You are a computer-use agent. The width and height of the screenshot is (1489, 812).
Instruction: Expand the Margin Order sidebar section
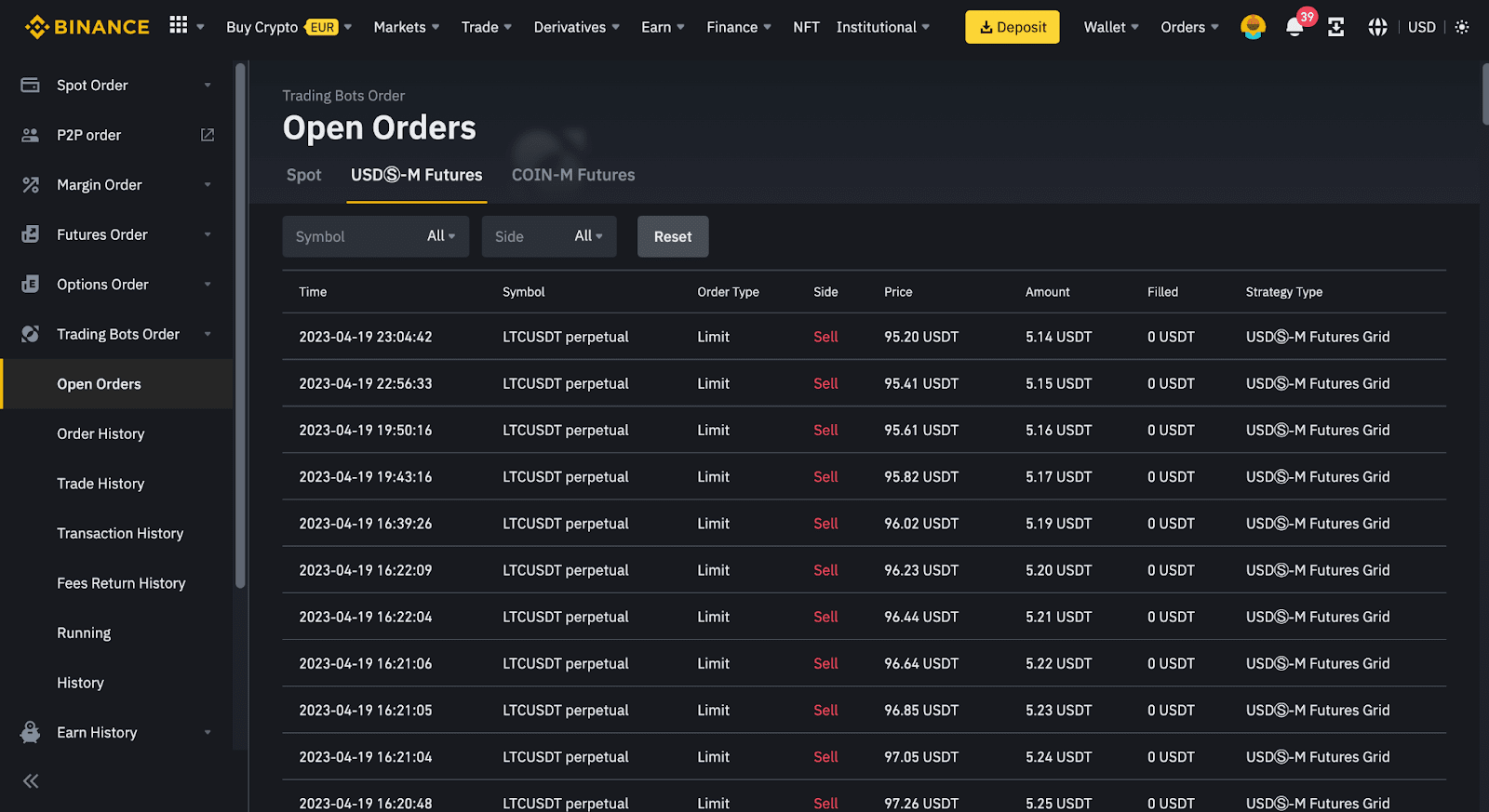click(208, 184)
